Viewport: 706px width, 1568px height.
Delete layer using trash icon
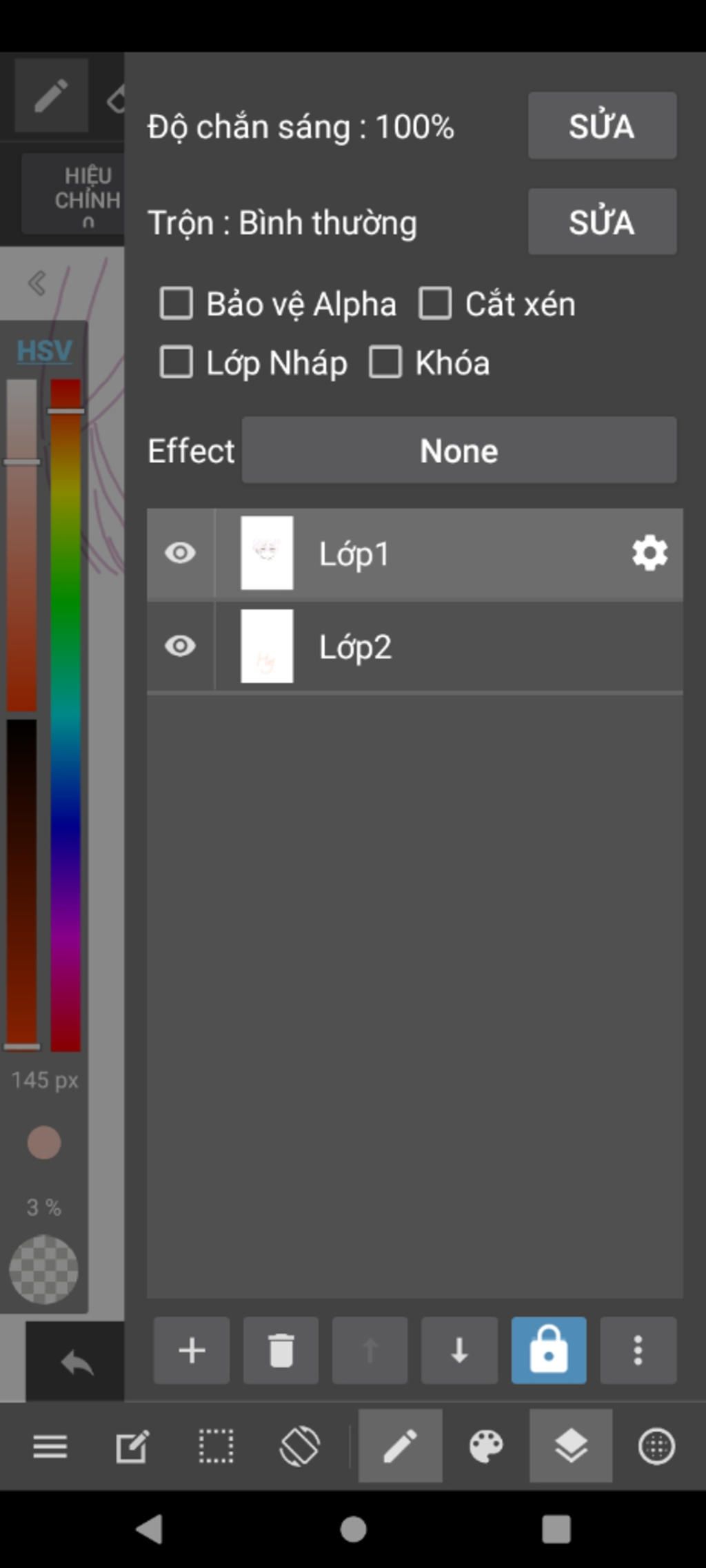281,1351
